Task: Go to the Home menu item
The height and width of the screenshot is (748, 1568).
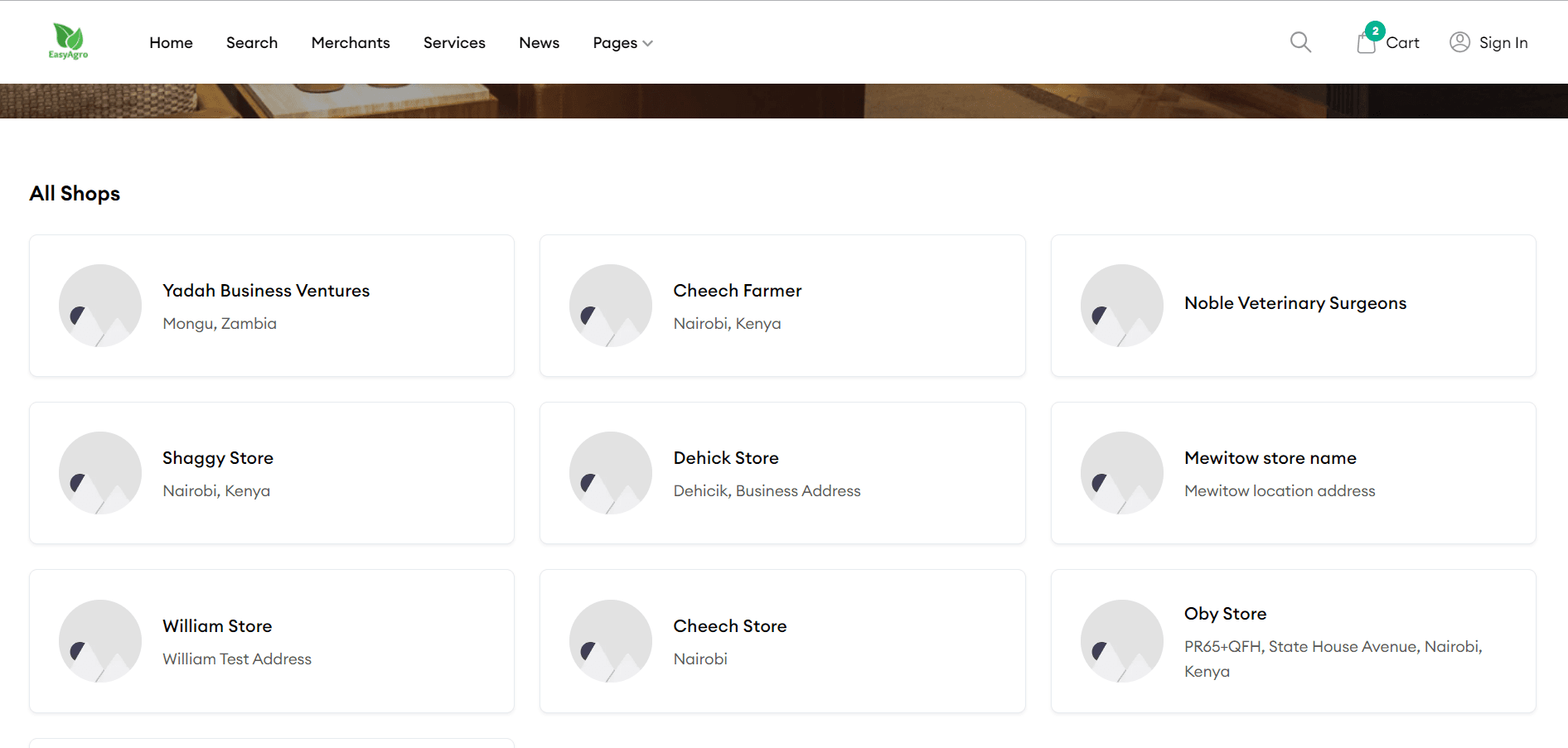Action: click(x=171, y=43)
